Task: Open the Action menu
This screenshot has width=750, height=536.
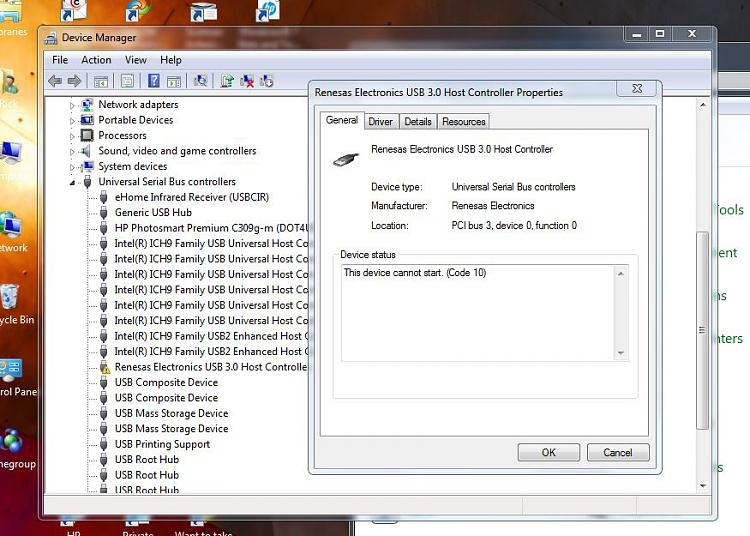Action: pos(96,60)
